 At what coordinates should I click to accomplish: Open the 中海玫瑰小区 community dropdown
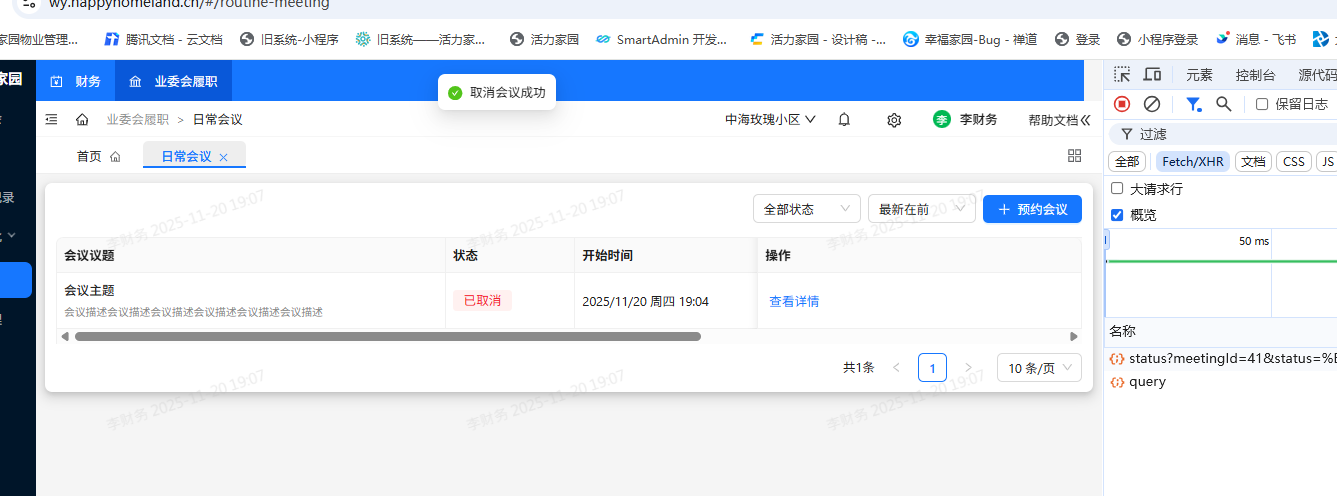pos(770,120)
